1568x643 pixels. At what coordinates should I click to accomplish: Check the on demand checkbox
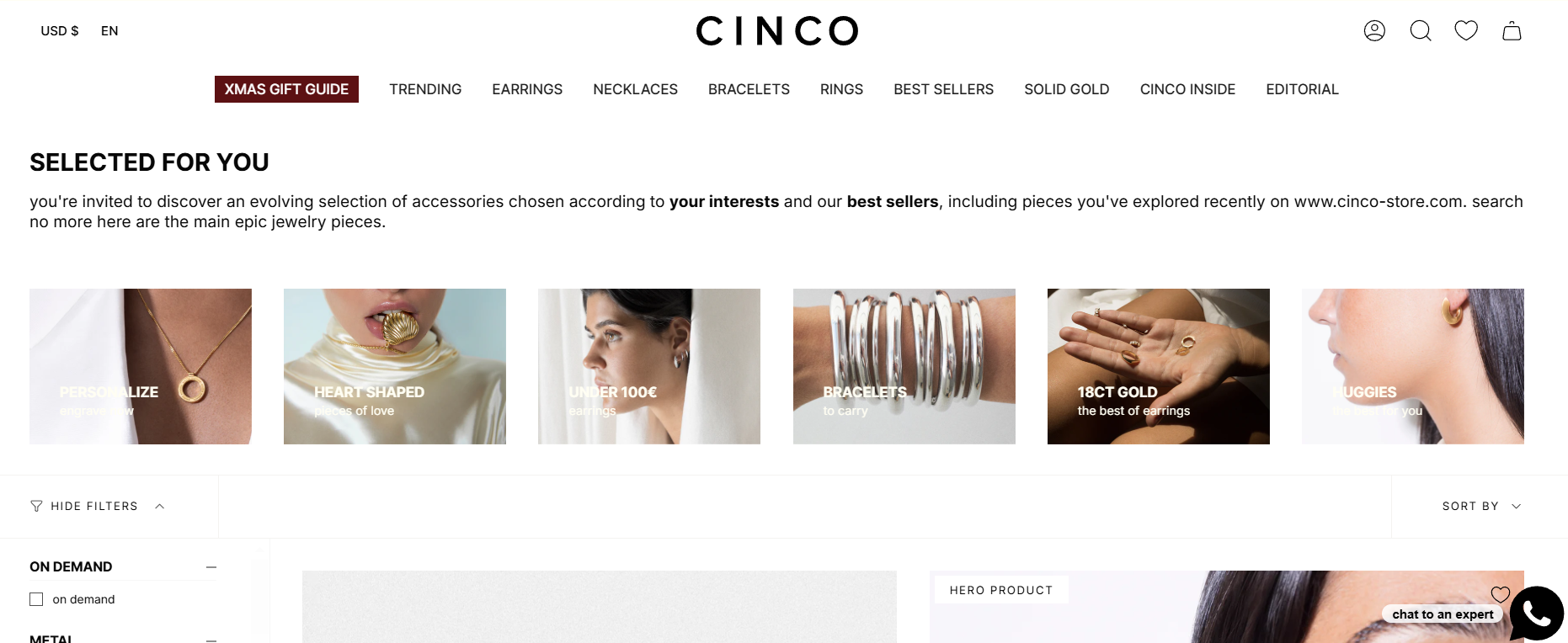coord(36,599)
